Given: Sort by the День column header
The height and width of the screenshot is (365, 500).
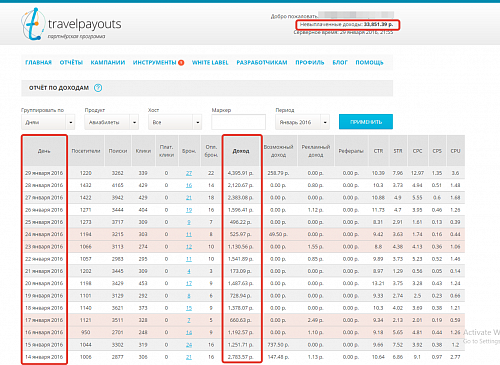Looking at the screenshot, I should pyautogui.click(x=44, y=151).
